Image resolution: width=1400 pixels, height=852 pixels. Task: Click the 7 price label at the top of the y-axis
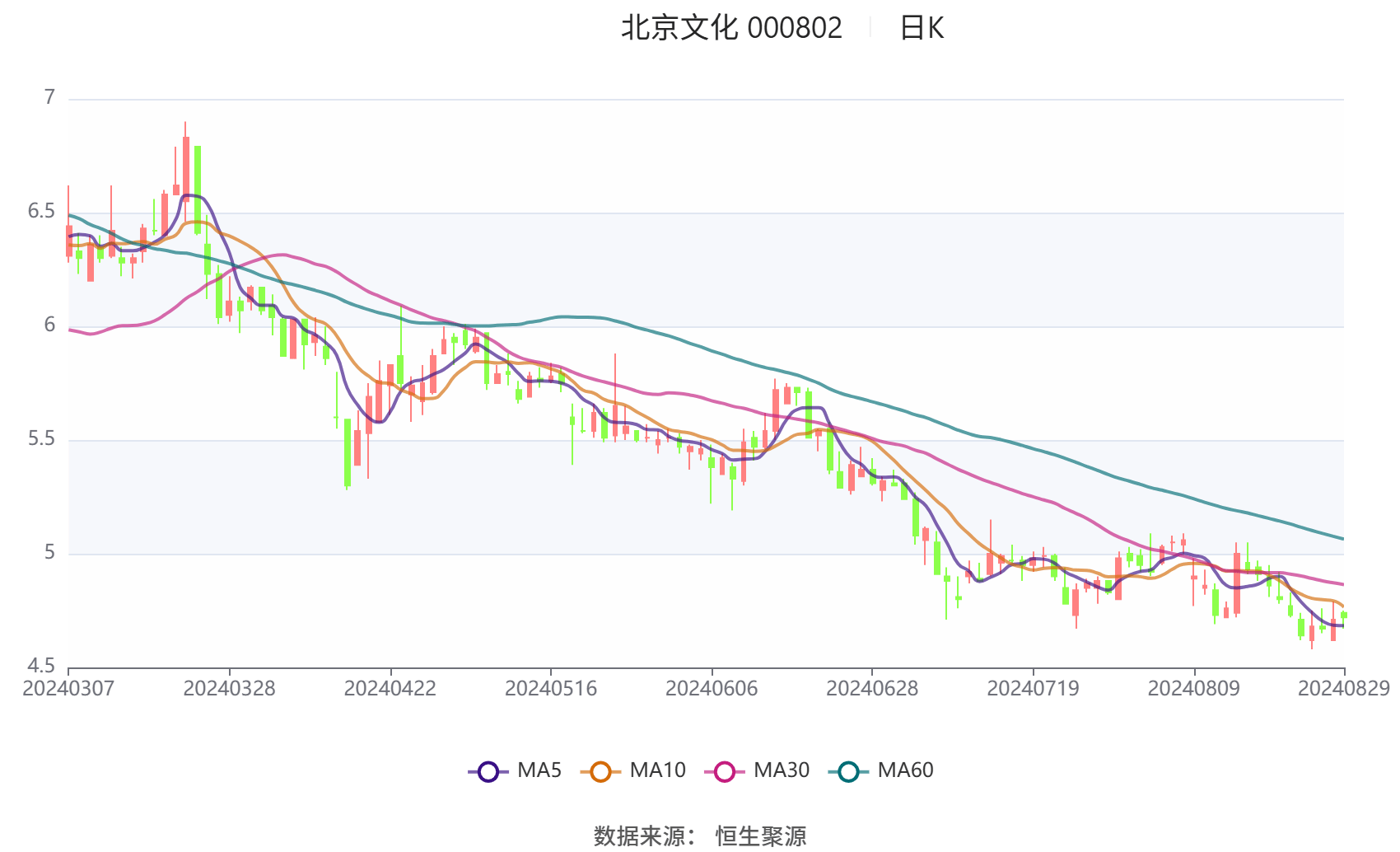tap(49, 97)
